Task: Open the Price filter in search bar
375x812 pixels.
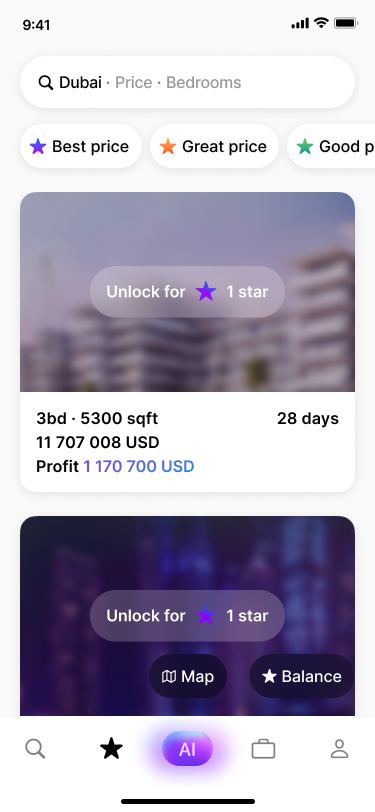Action: pyautogui.click(x=134, y=82)
